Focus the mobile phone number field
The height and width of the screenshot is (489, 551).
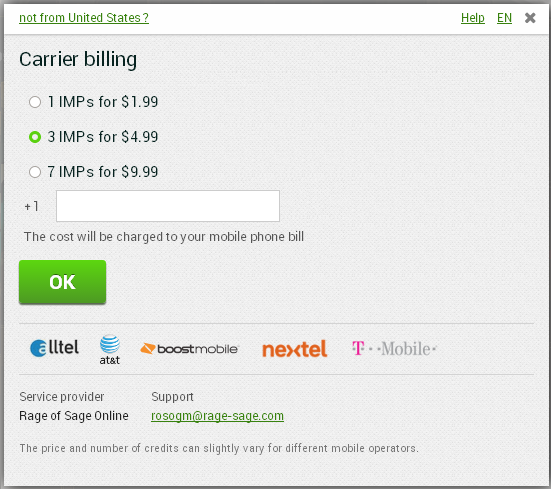point(168,206)
